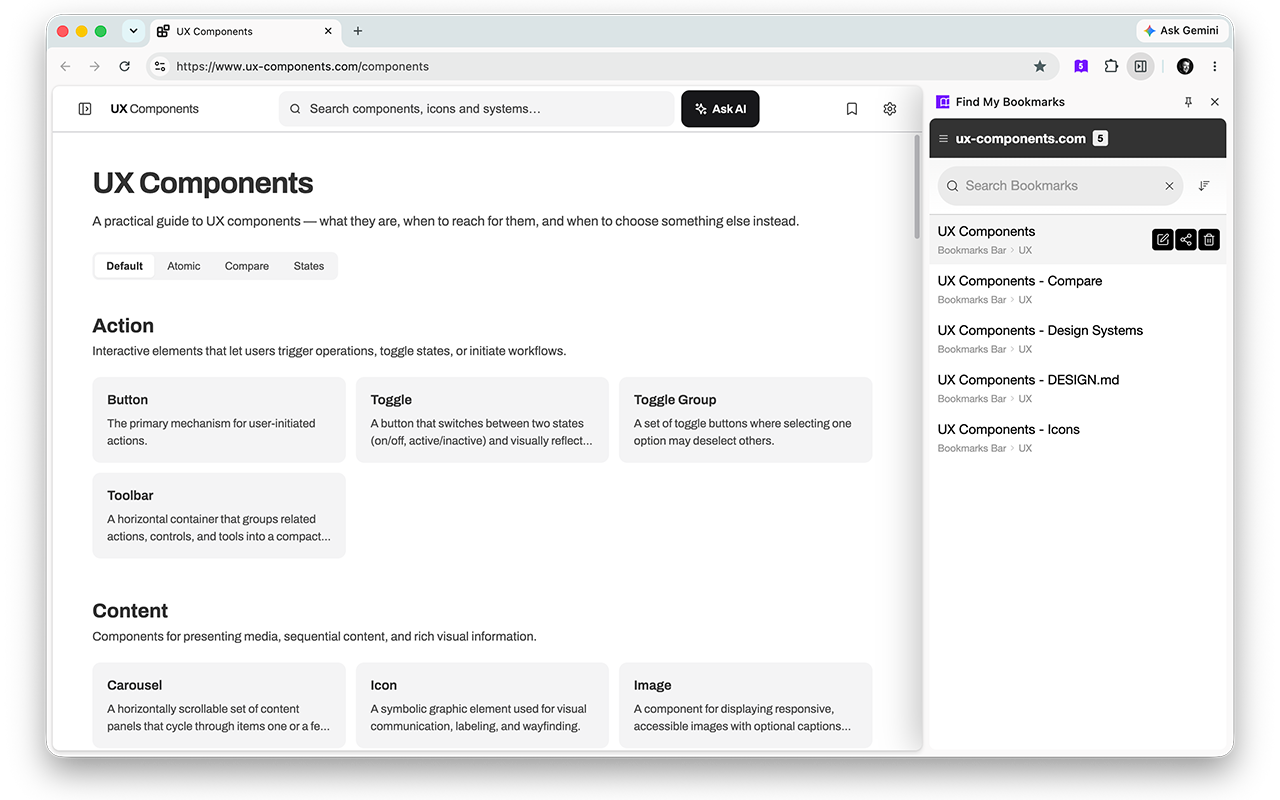Open UX Components - Icons bookmark

tap(1078, 438)
